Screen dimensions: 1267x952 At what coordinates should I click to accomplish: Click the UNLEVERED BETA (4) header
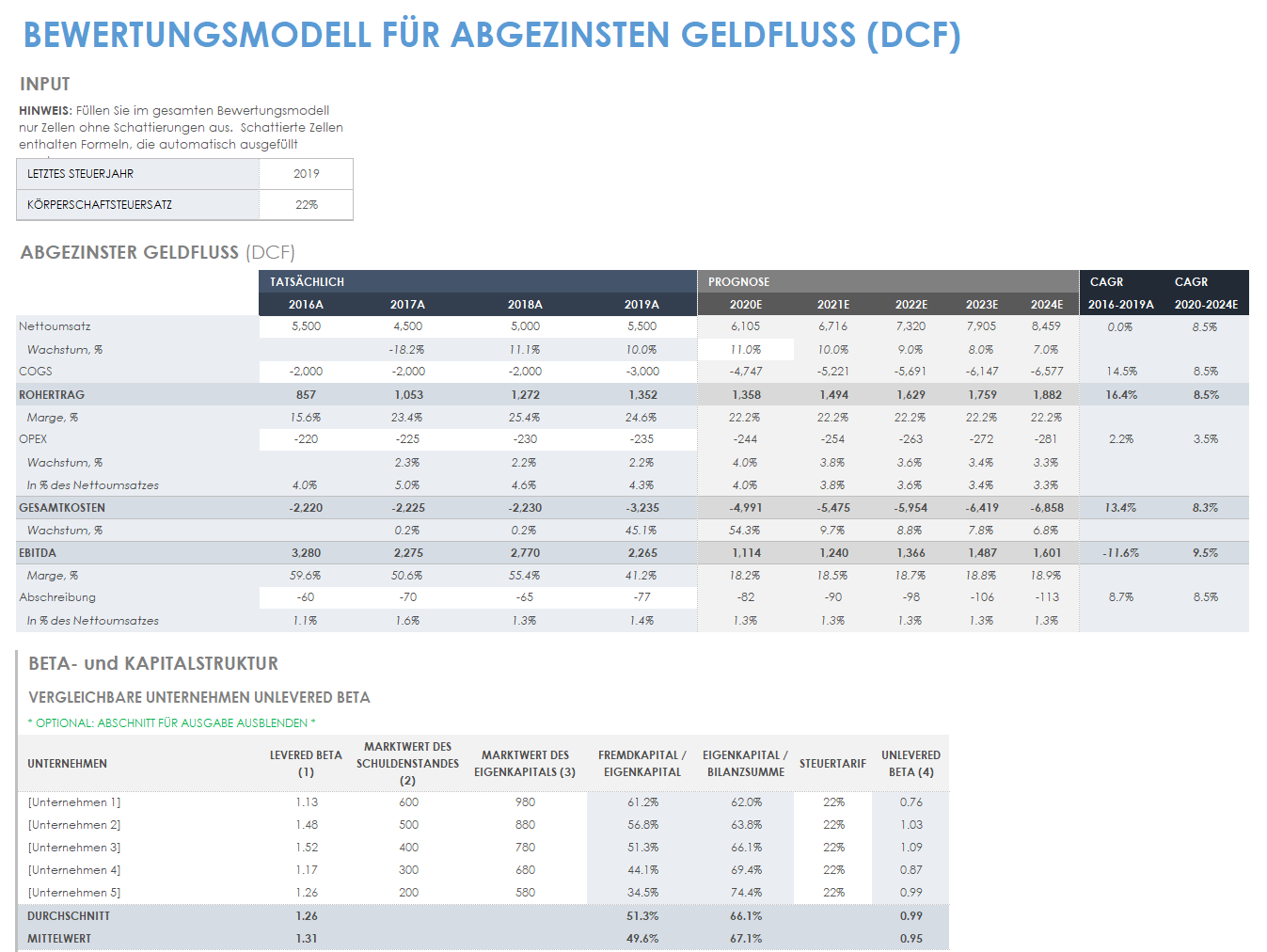[x=911, y=764]
